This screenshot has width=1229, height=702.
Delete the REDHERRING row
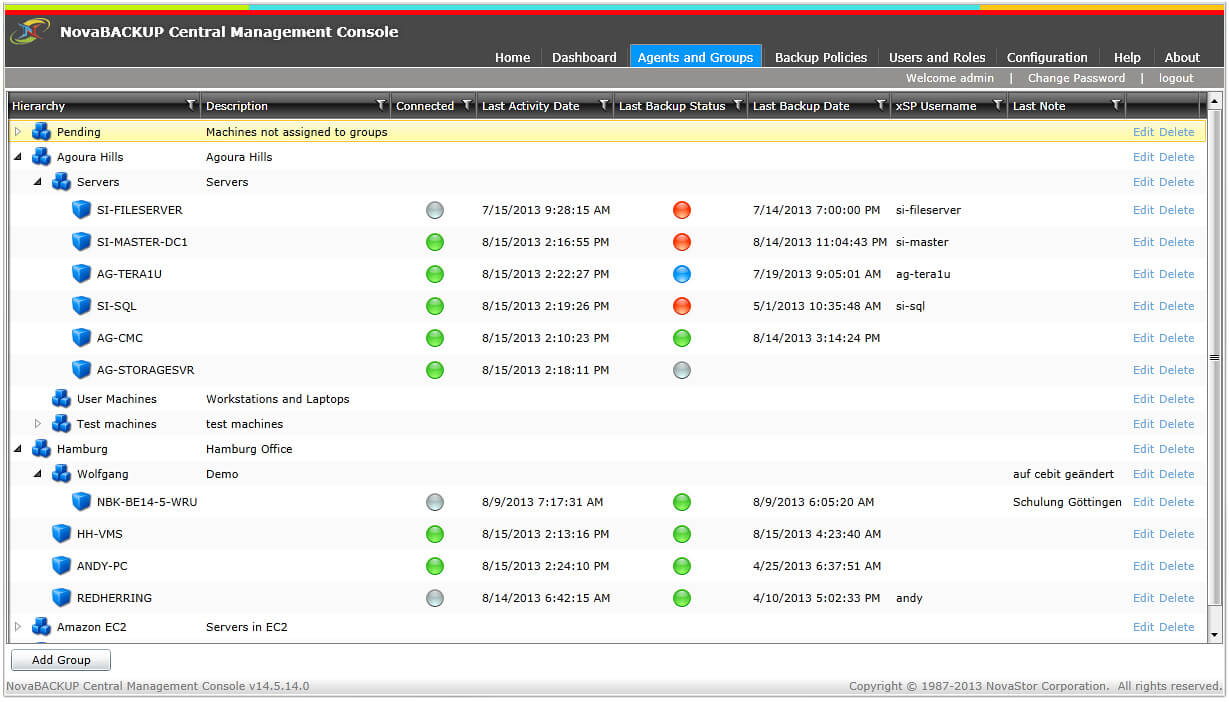pyautogui.click(x=1177, y=598)
